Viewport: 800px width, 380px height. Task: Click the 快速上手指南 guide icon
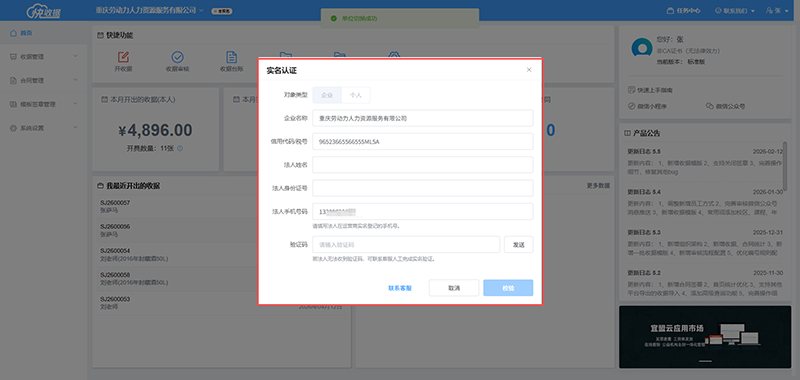click(x=632, y=90)
